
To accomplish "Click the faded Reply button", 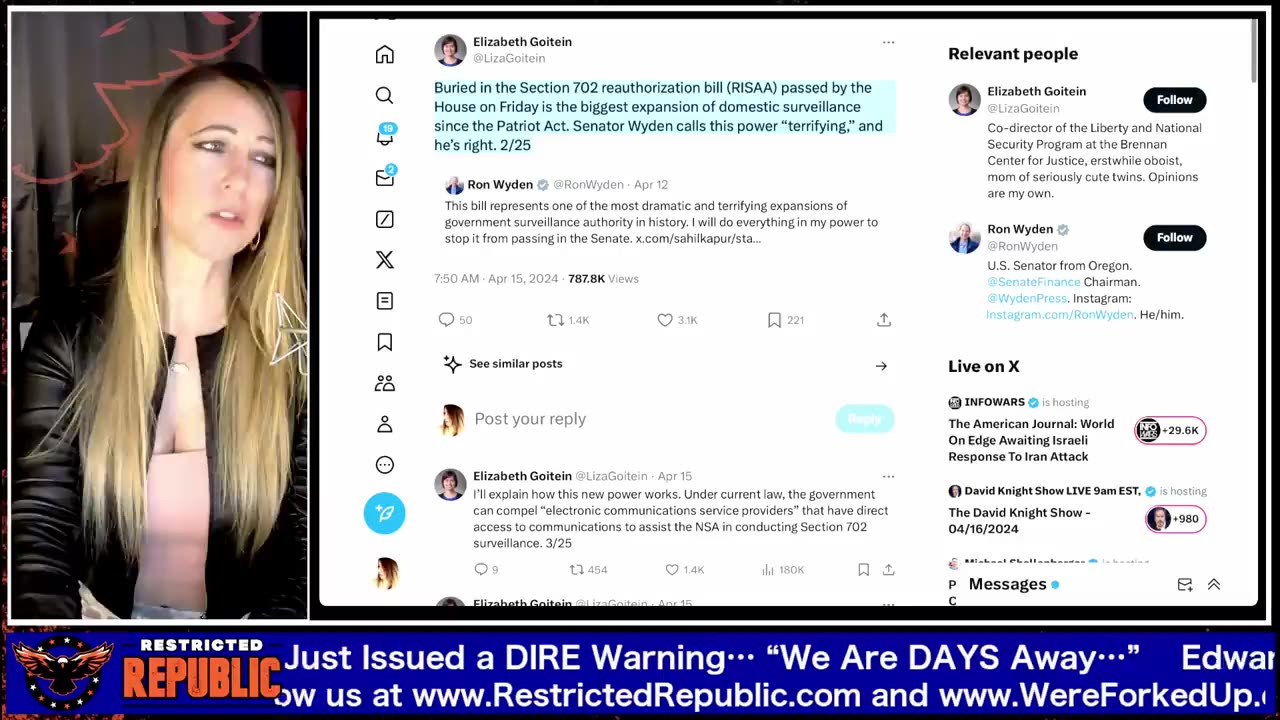I will pos(865,419).
